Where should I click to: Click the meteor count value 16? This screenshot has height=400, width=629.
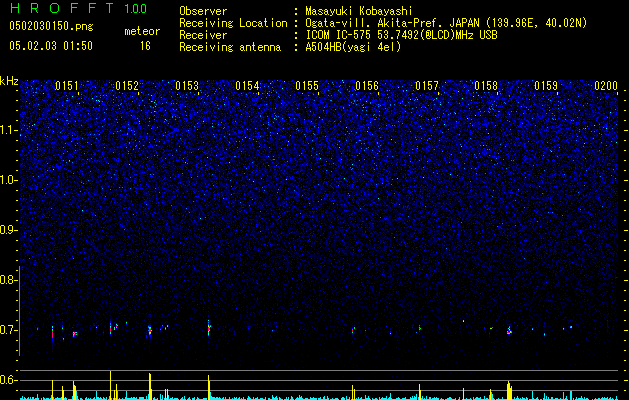(145, 46)
